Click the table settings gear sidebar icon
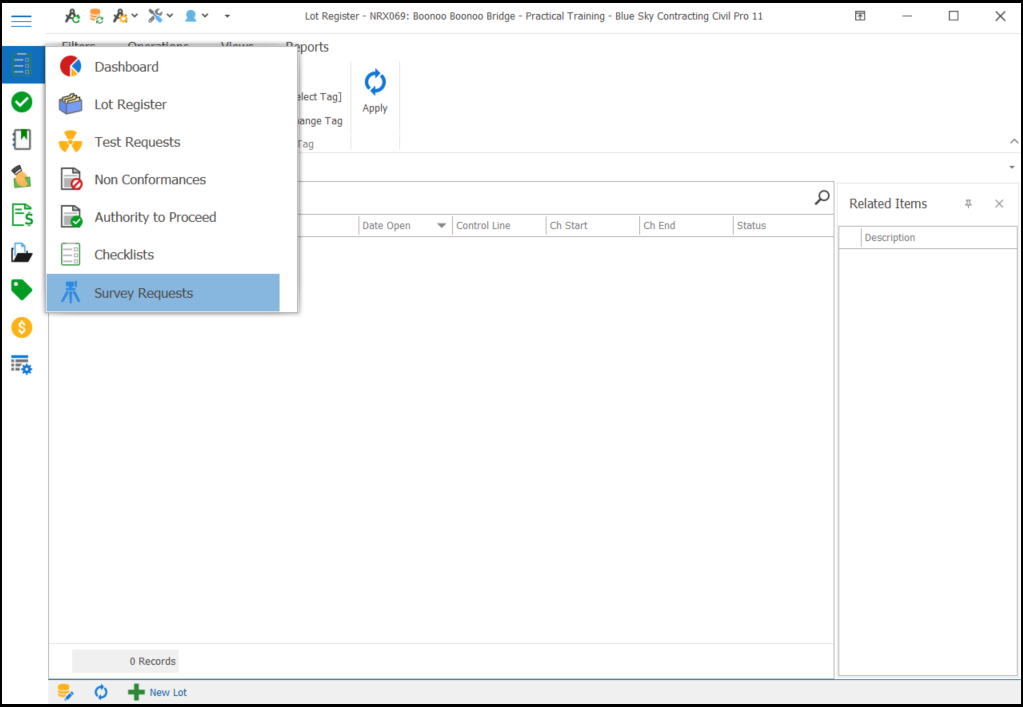Screen dimensions: 1023x707 click(x=21, y=365)
